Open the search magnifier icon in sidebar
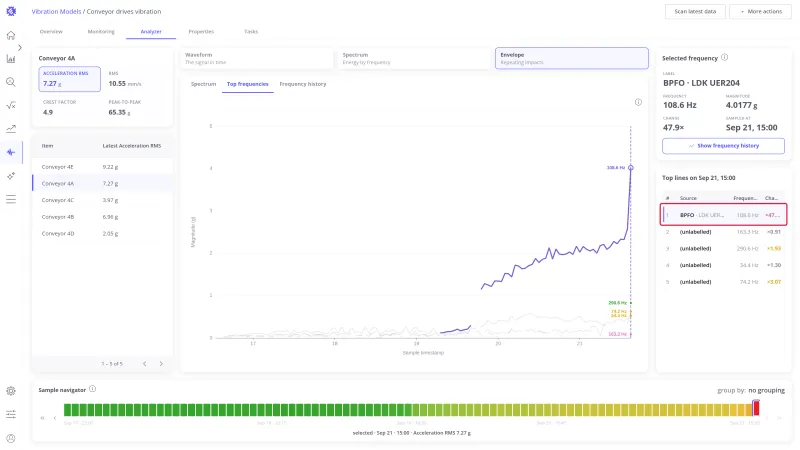Image resolution: width=800 pixels, height=450 pixels. 11,82
